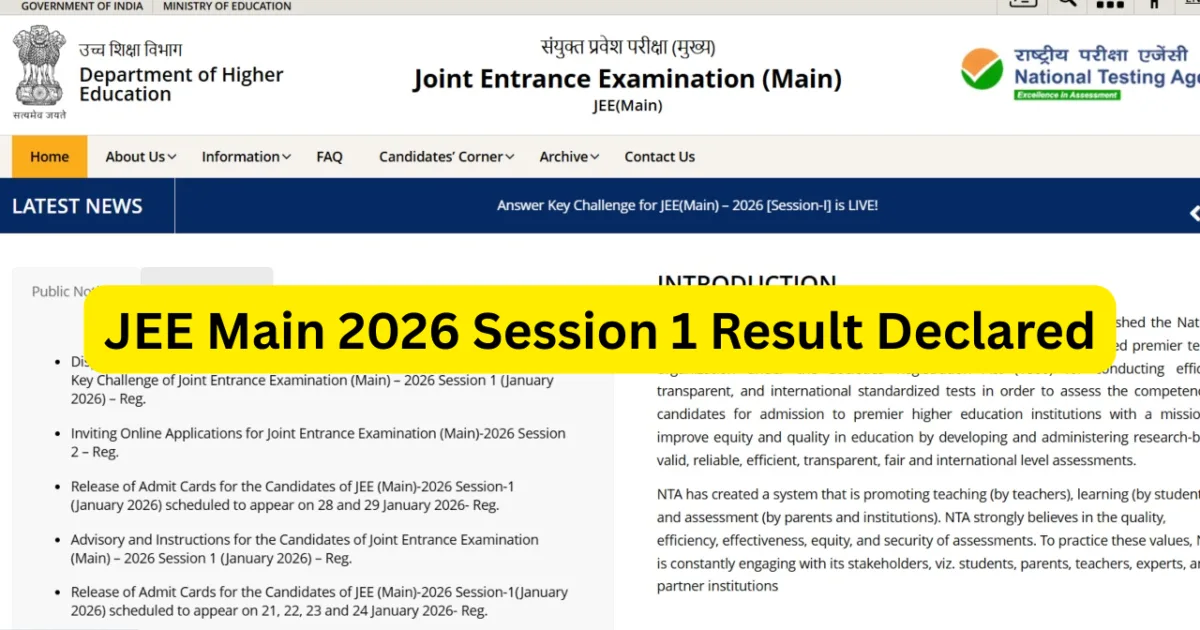Open the search magnifier icon
Screen dimensions: 1200x630
(x=1066, y=4)
